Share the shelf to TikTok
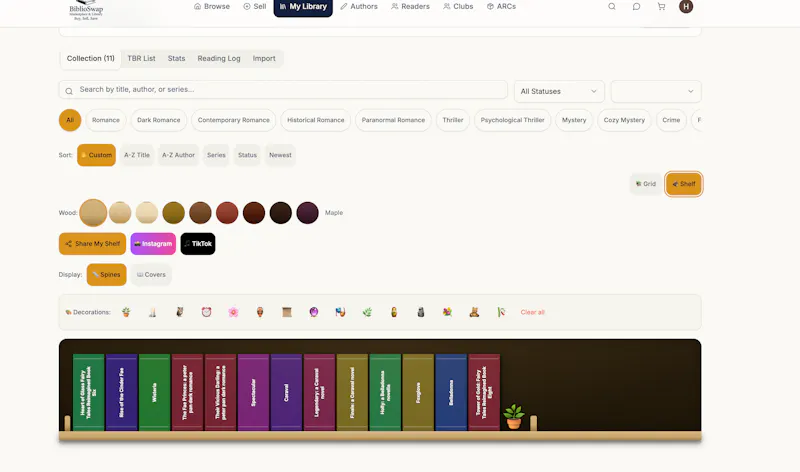 click(x=198, y=244)
